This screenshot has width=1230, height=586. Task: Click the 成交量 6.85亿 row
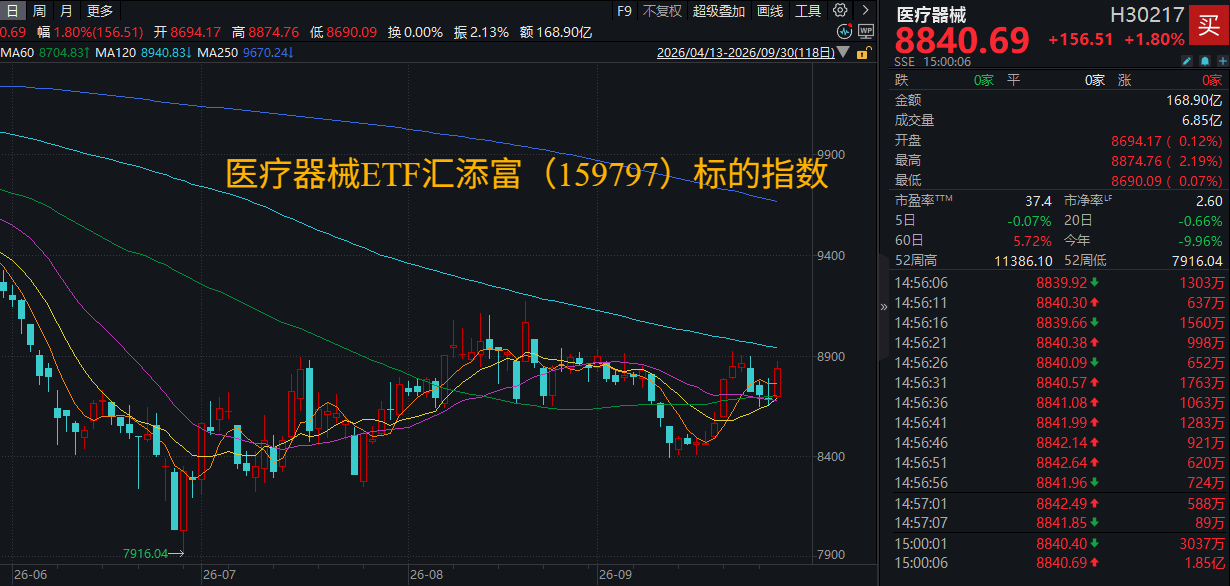tap(1058, 120)
